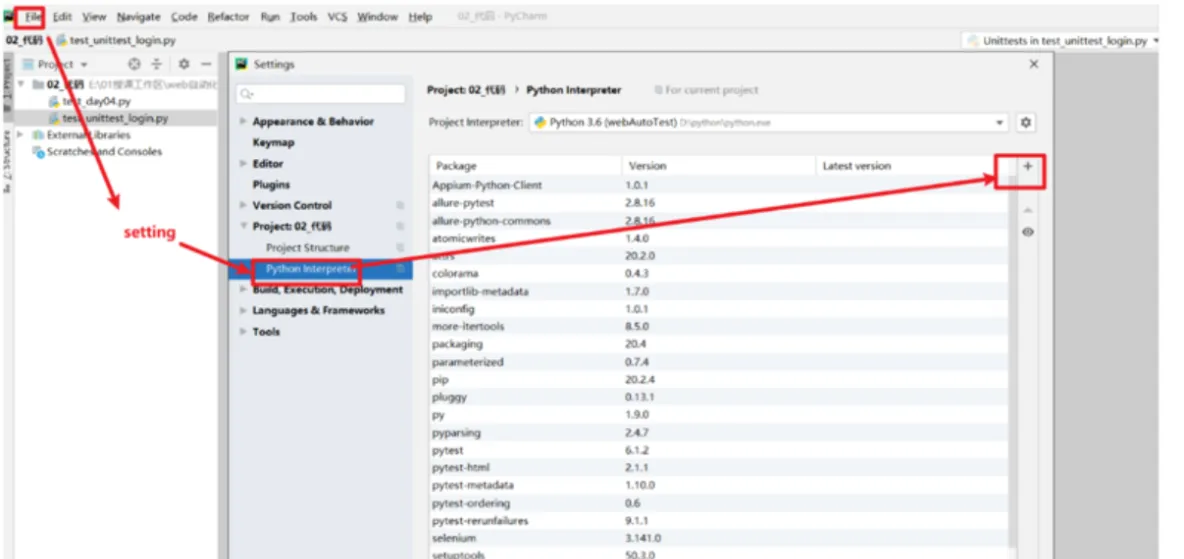Open Project panel gear options

tap(183, 64)
